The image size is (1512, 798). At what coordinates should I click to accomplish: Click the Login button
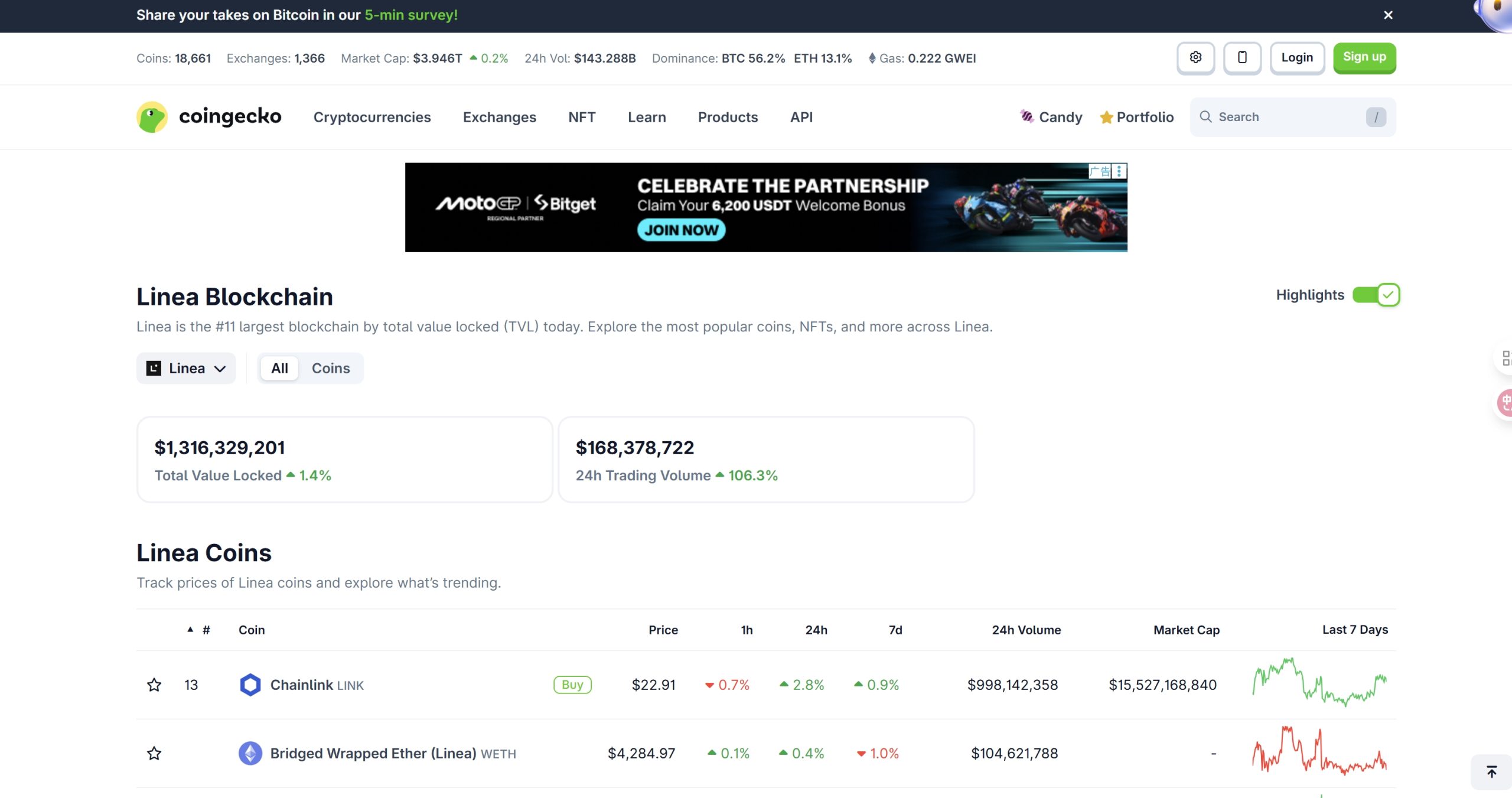(1297, 58)
